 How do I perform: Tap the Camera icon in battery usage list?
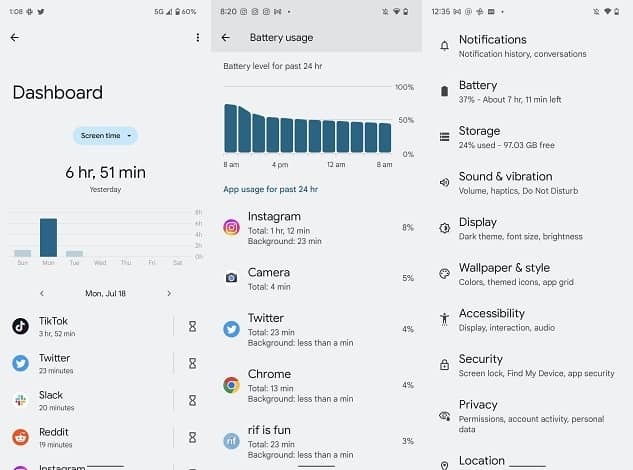pyautogui.click(x=231, y=278)
